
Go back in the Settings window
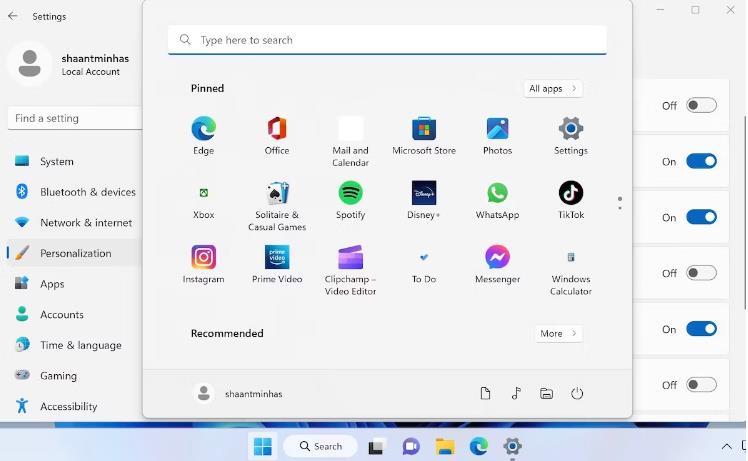point(13,16)
